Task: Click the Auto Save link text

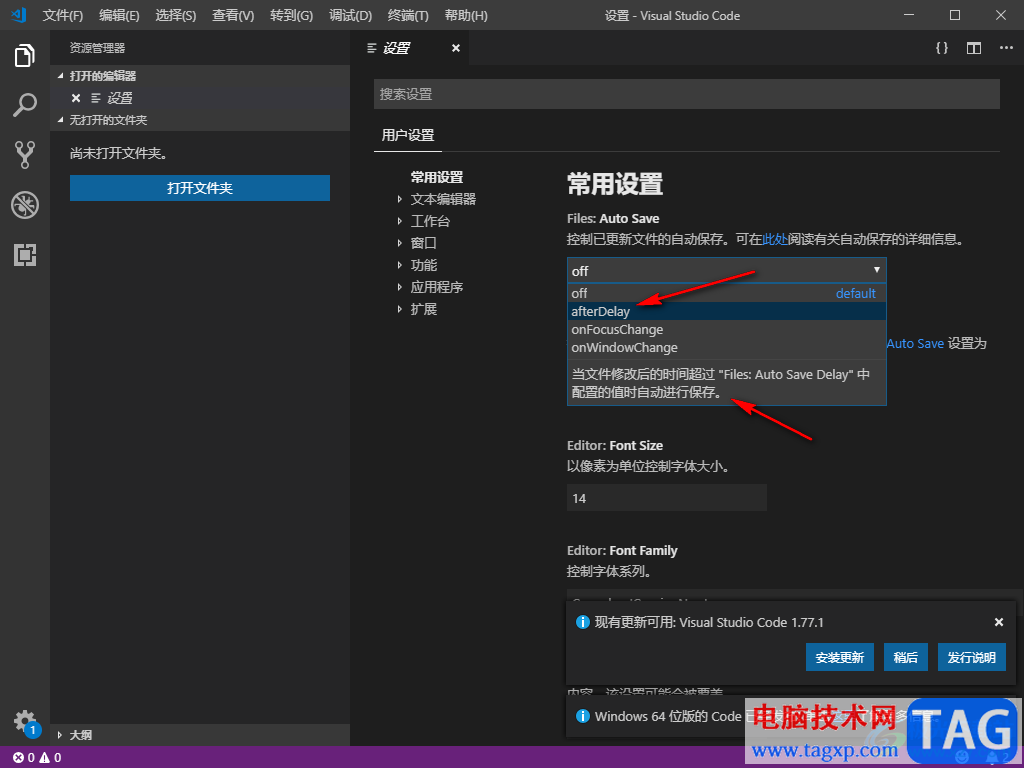Action: pyautogui.click(x=915, y=344)
